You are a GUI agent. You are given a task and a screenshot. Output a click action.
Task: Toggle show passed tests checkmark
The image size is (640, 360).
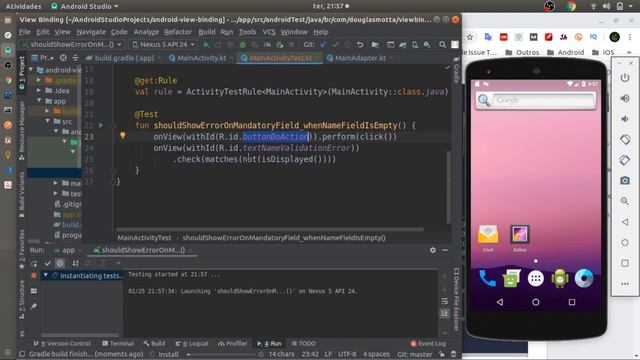(47, 263)
